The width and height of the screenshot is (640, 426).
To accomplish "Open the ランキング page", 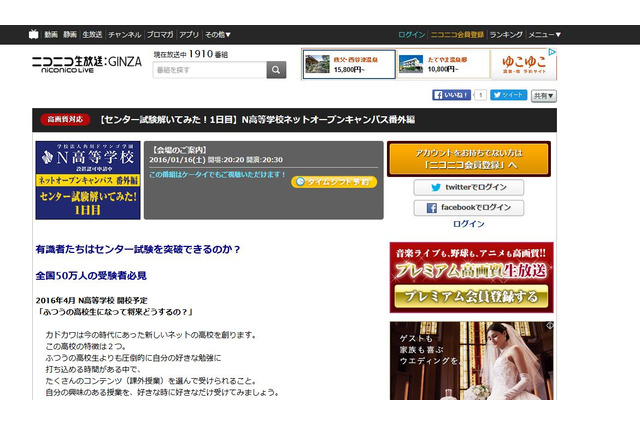I will coord(506,35).
